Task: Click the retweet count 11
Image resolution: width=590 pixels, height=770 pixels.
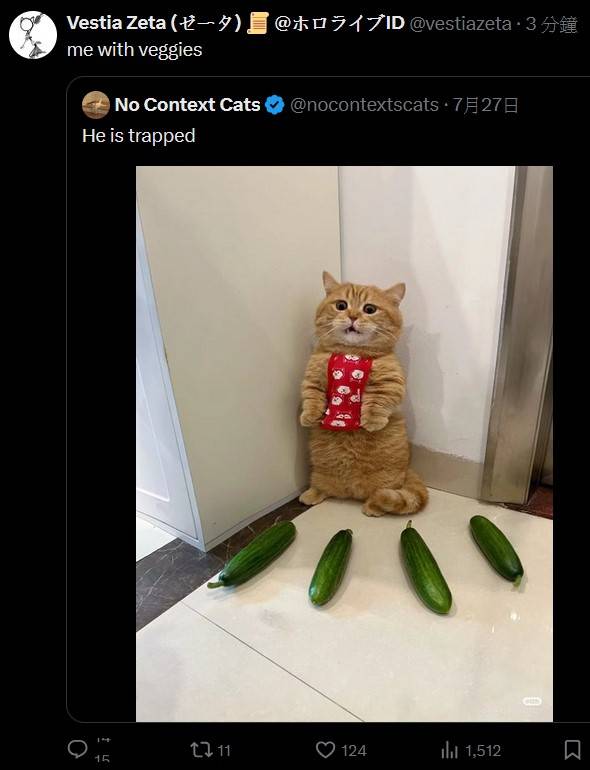Action: coord(224,750)
